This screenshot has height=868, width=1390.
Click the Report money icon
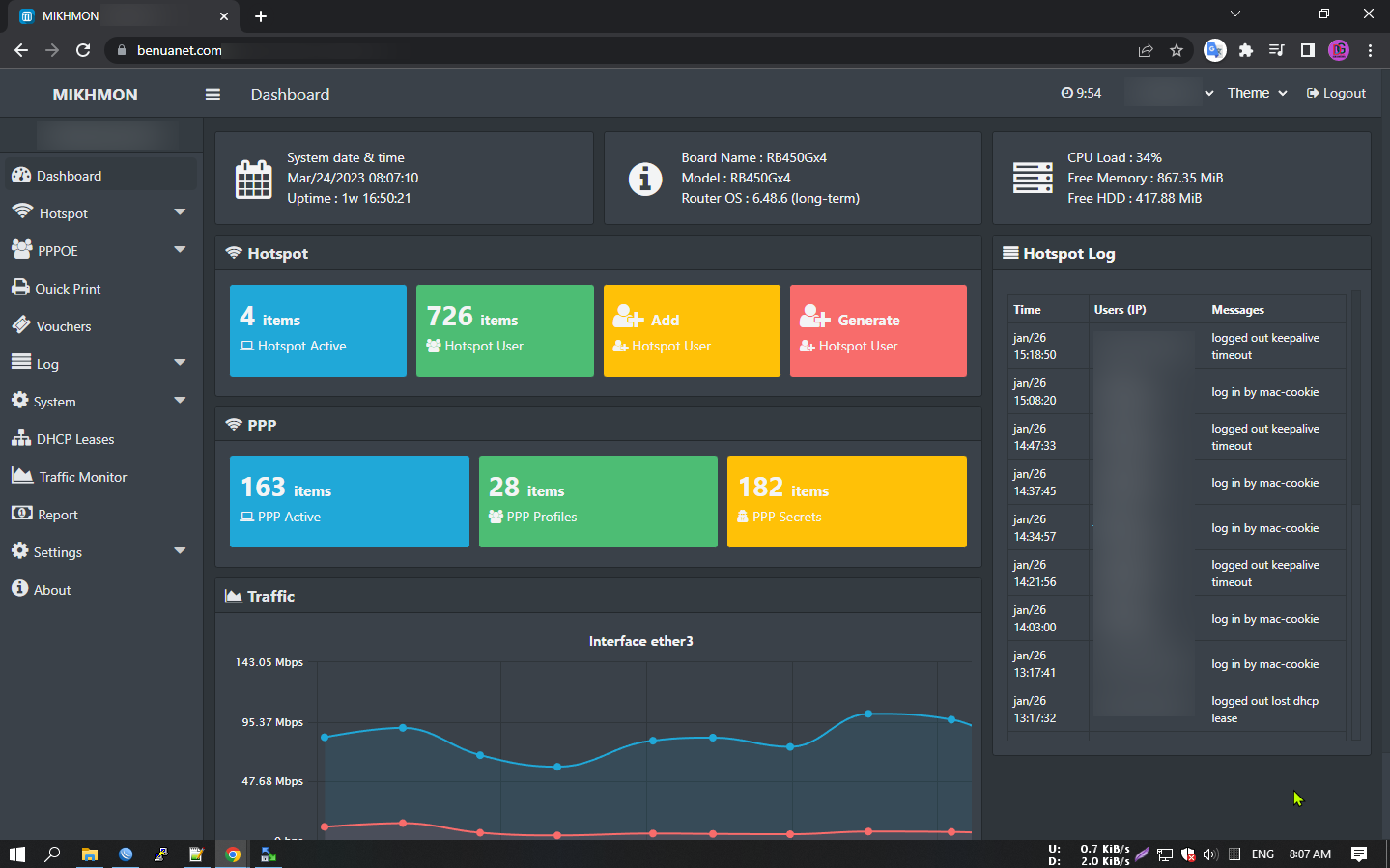tap(21, 514)
